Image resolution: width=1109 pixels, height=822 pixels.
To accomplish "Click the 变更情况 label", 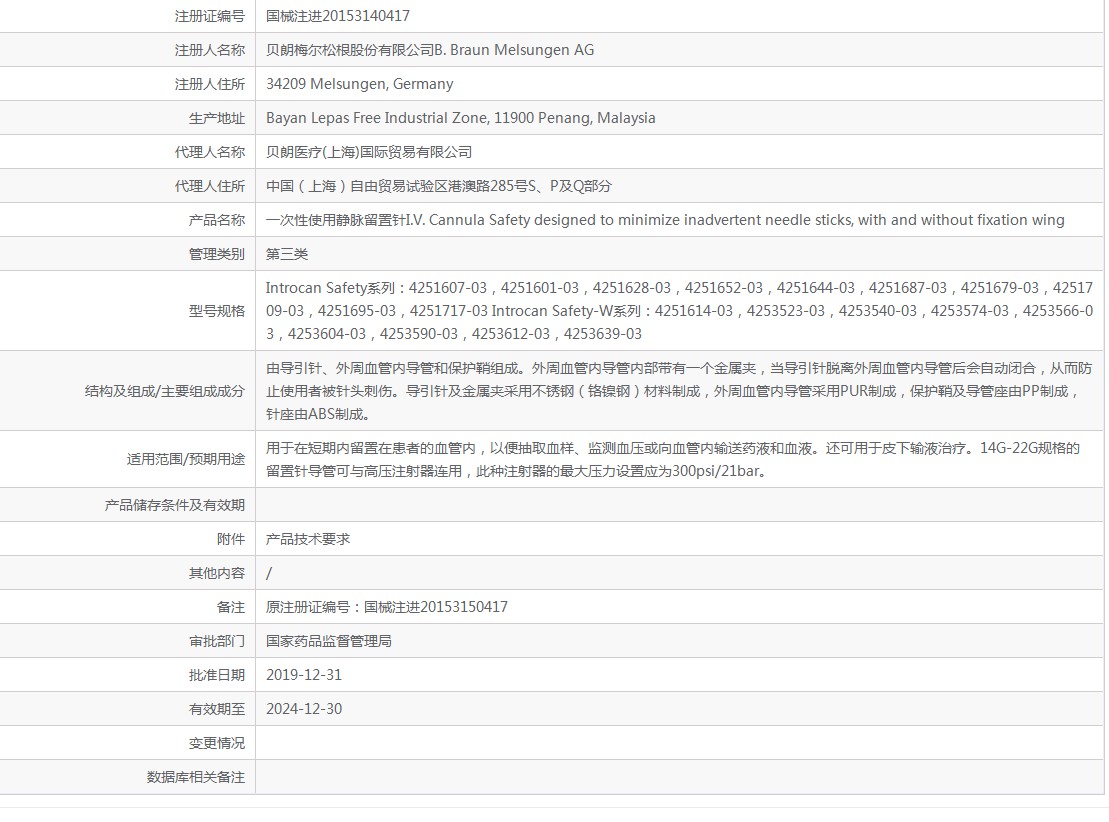I will click(216, 743).
